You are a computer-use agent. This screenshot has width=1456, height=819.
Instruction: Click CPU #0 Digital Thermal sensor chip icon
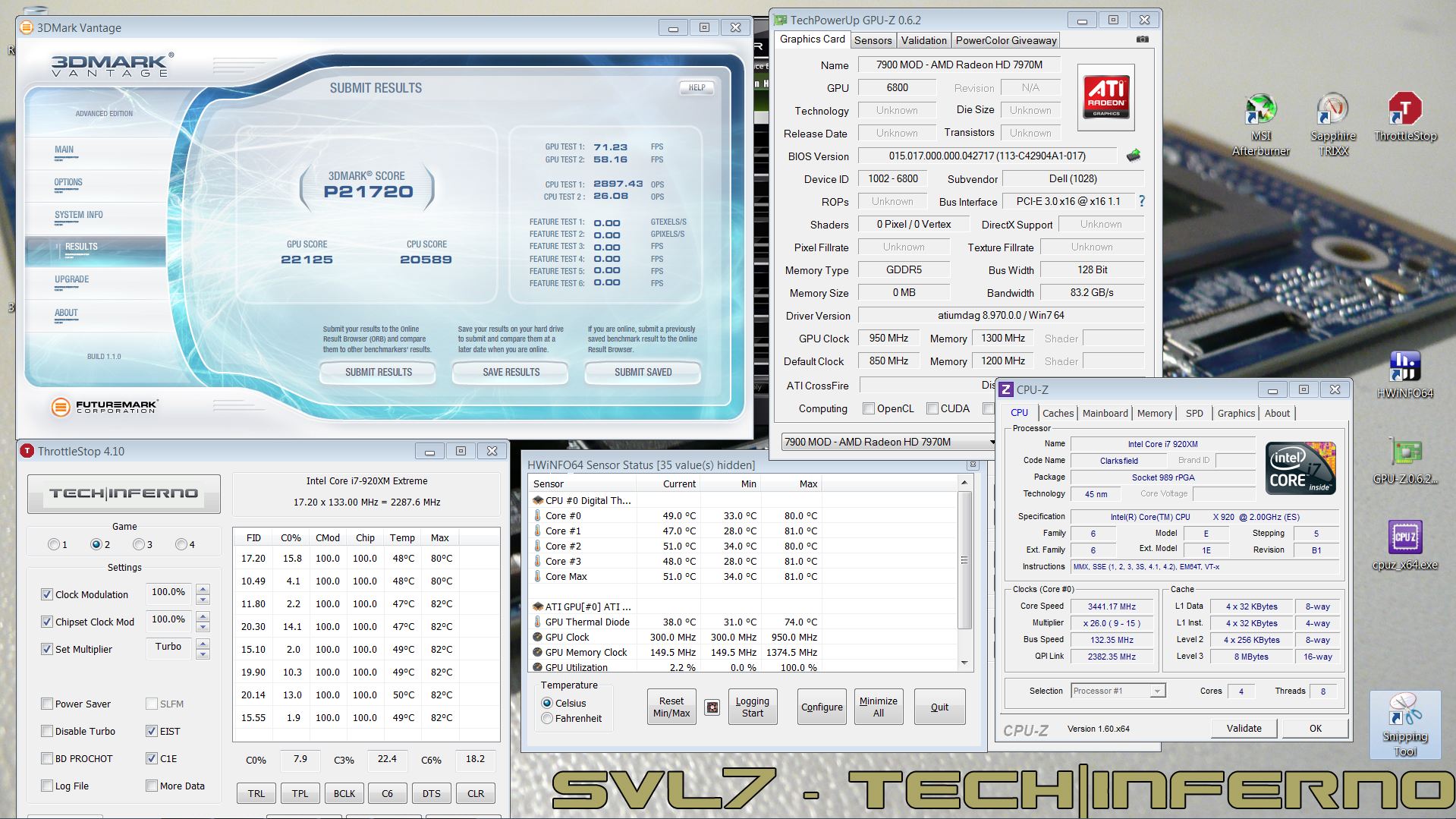538,500
